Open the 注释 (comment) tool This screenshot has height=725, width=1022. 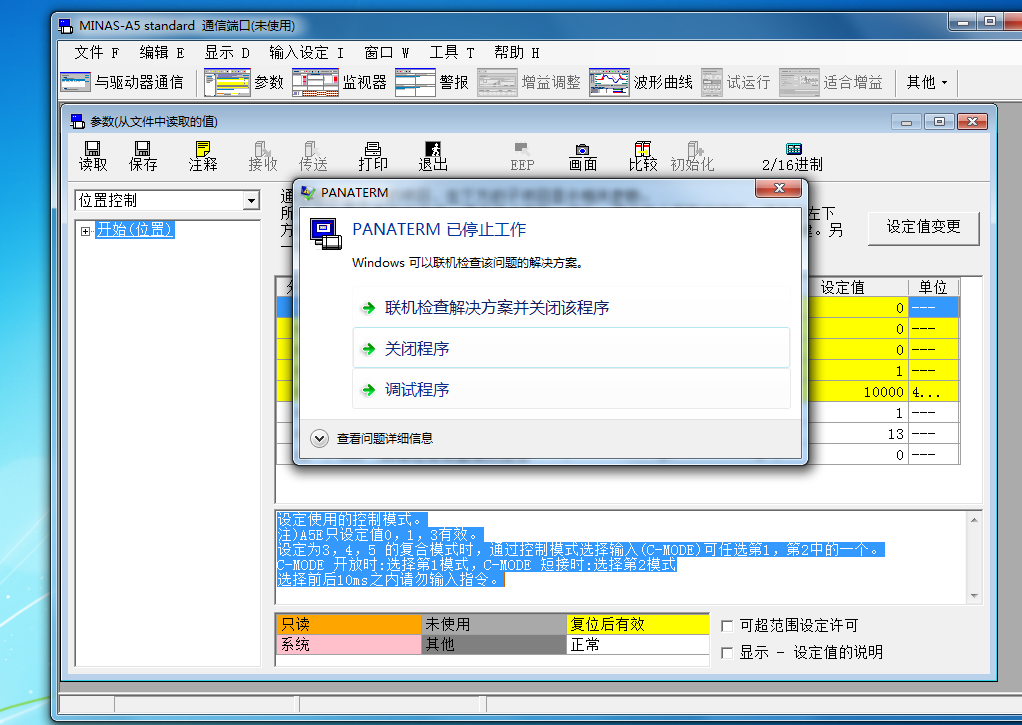203,155
